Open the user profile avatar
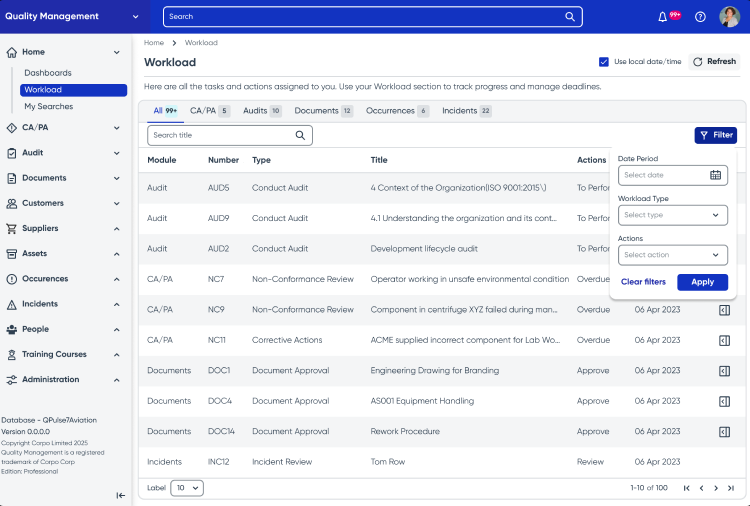 pos(729,17)
